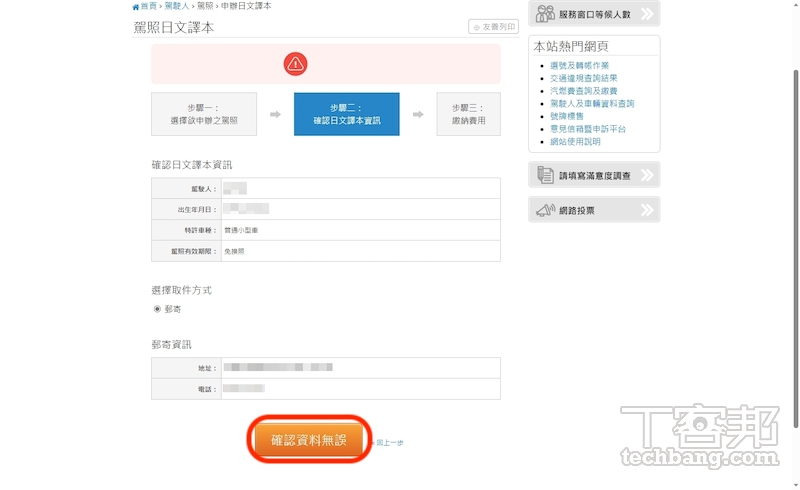Click the 駕照有效期限 row label
Image resolution: width=800 pixels, height=490 pixels.
pos(194,251)
